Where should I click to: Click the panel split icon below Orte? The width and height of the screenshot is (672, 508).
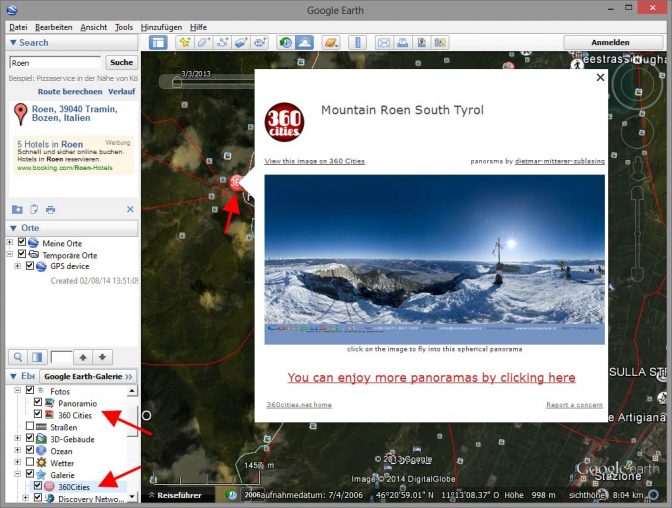point(37,357)
